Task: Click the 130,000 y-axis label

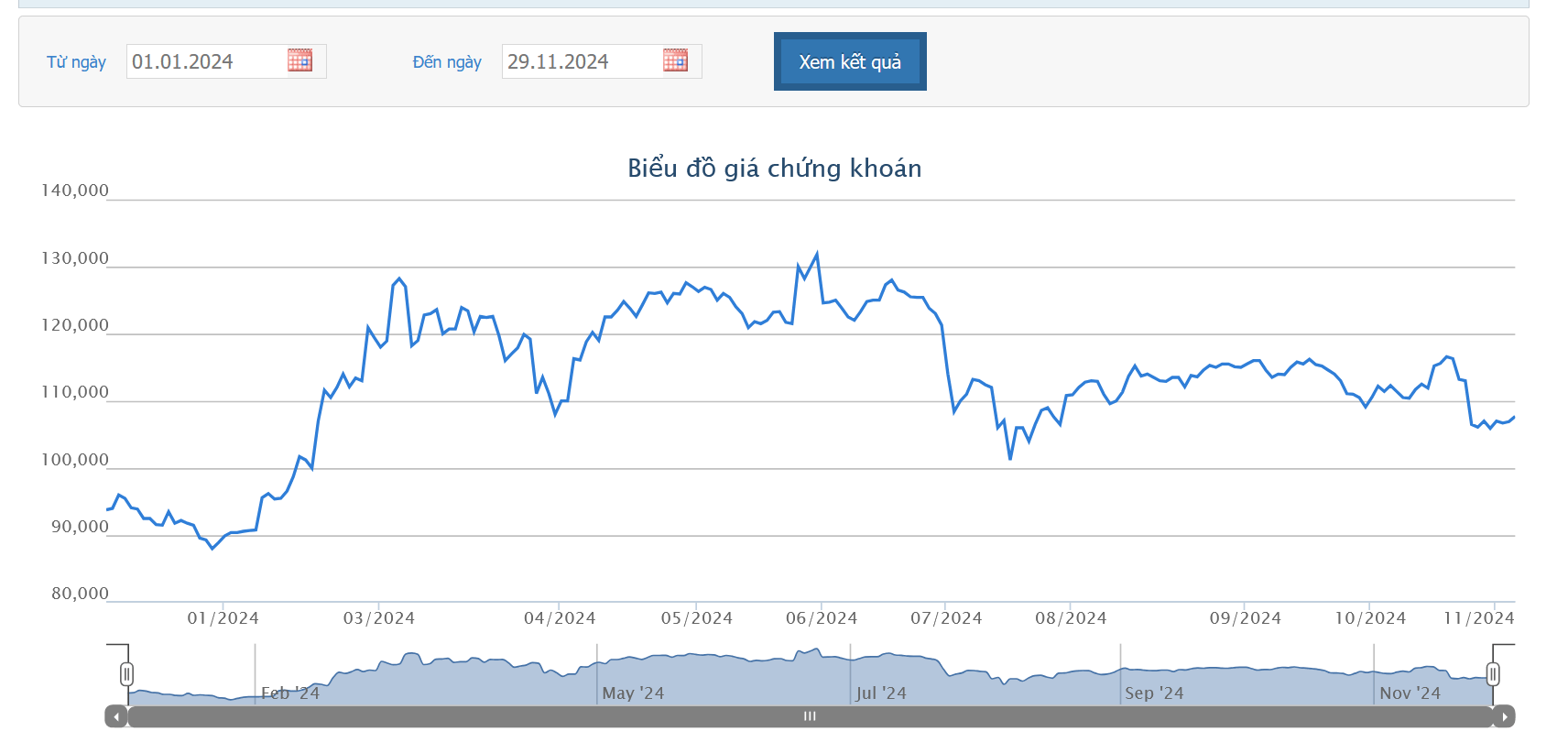Action: [75, 258]
